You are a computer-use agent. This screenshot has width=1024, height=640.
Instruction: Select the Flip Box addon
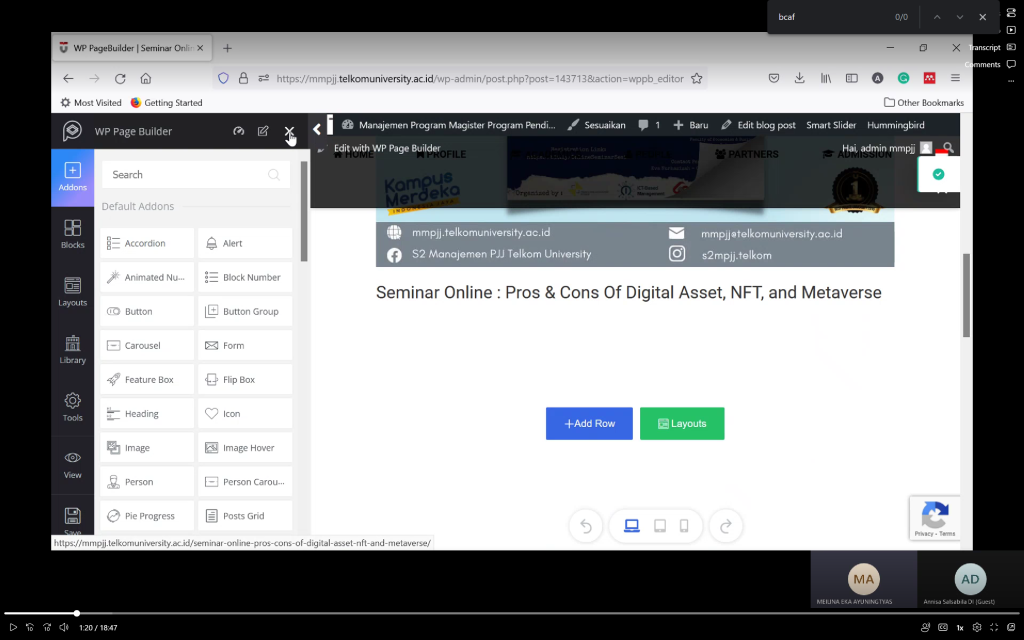pos(245,379)
